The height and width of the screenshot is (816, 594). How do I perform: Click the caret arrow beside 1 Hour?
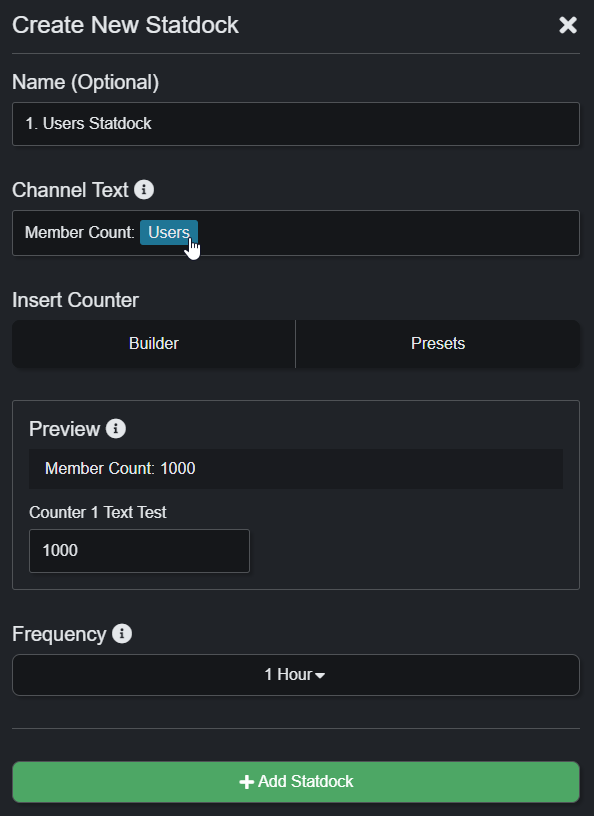[320, 675]
